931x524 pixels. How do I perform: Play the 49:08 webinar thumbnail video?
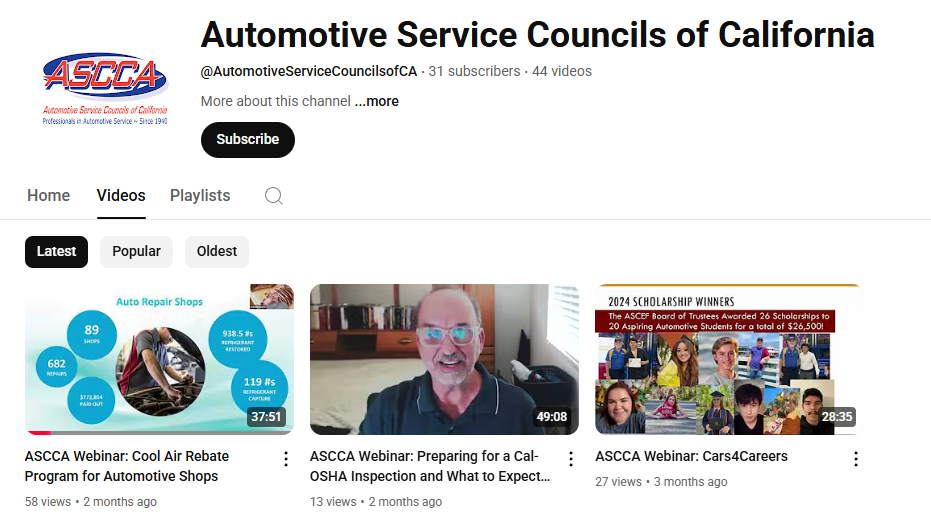(444, 360)
